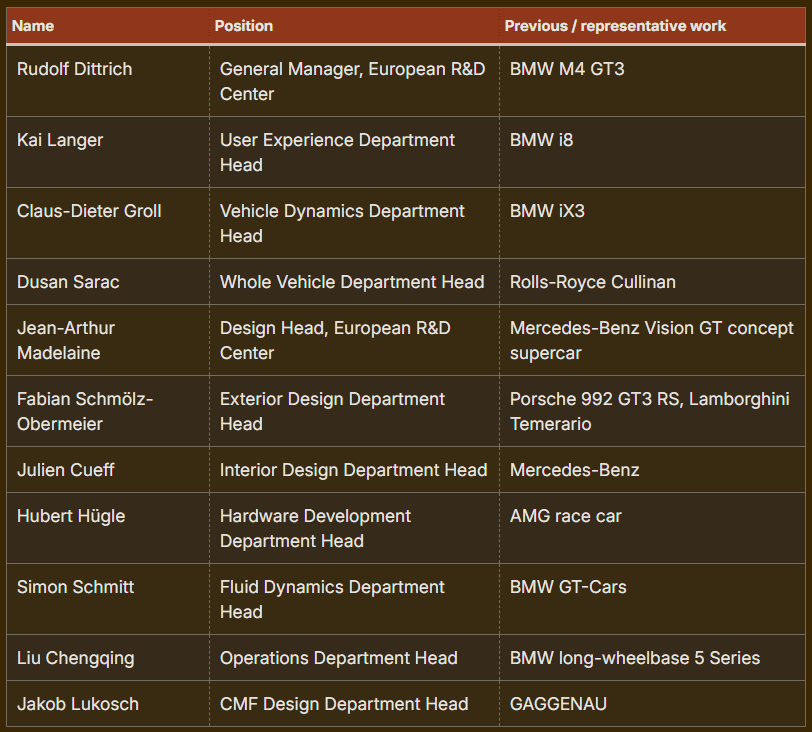Select the name Jean-Arthur Madelaine
The height and width of the screenshot is (732, 812).
tap(66, 340)
